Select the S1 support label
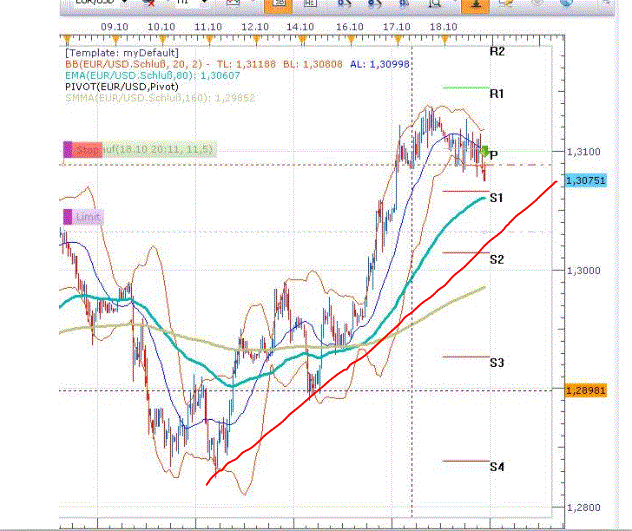632x531 pixels. pos(496,198)
